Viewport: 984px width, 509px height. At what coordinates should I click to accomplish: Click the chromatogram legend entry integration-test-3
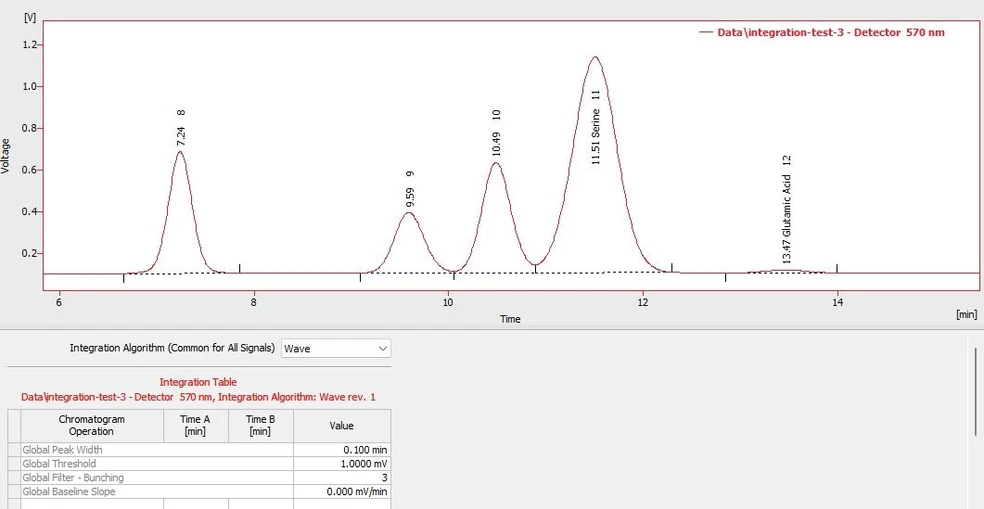coord(822,32)
